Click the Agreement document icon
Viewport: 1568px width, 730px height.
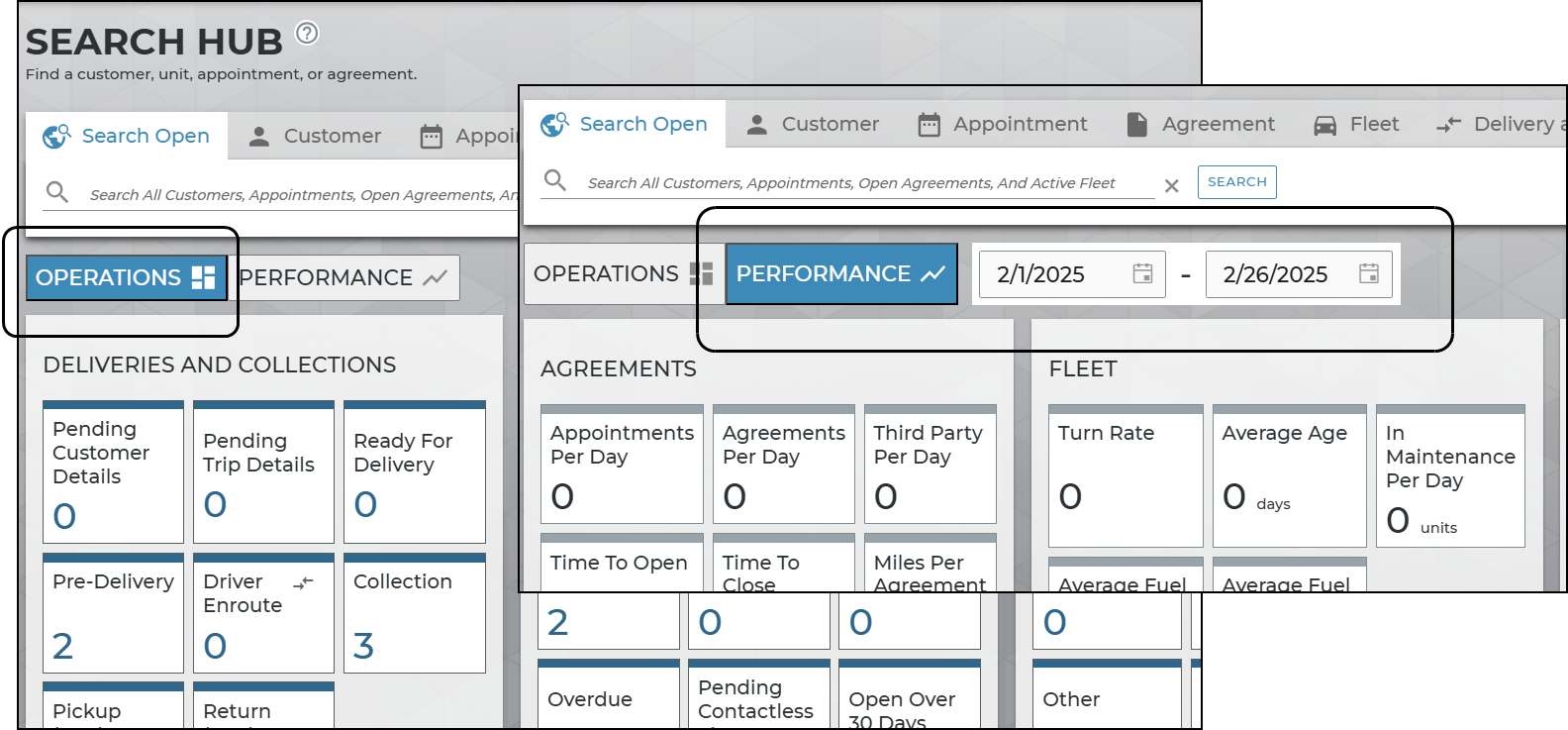(1137, 125)
